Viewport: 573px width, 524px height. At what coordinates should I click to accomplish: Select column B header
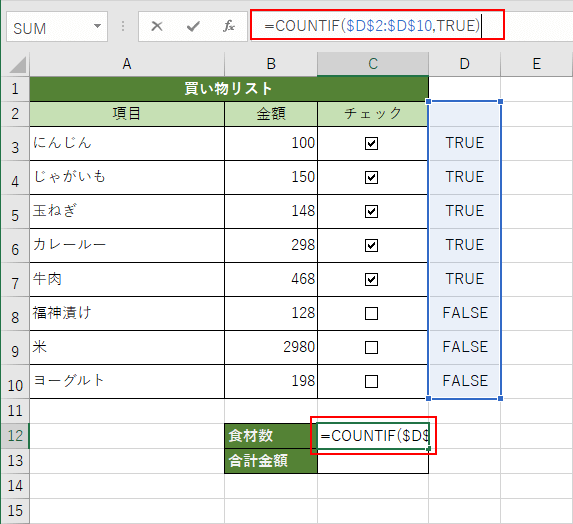point(271,64)
